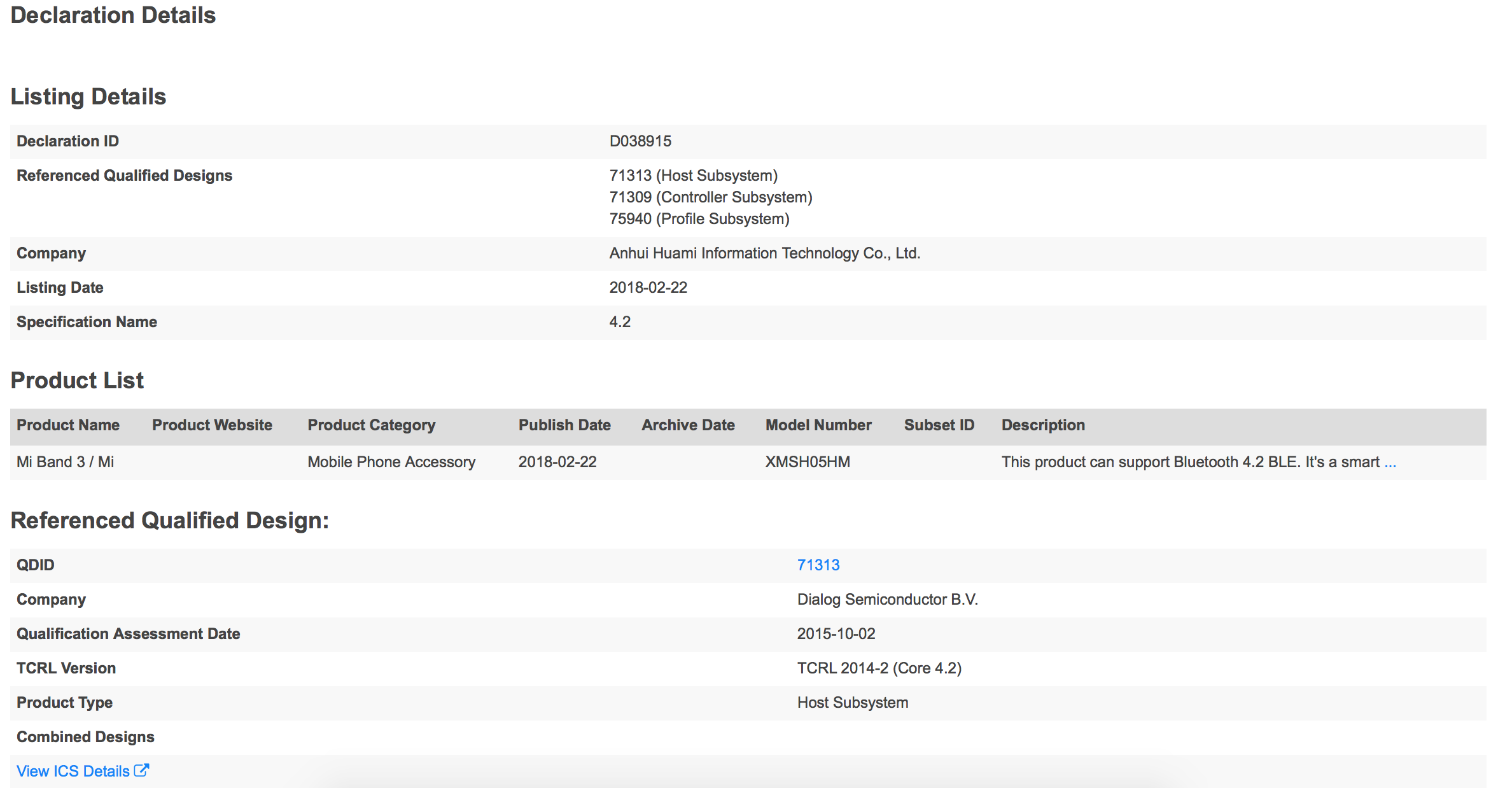Expand the truncated description ellipsis link

pos(1390,462)
